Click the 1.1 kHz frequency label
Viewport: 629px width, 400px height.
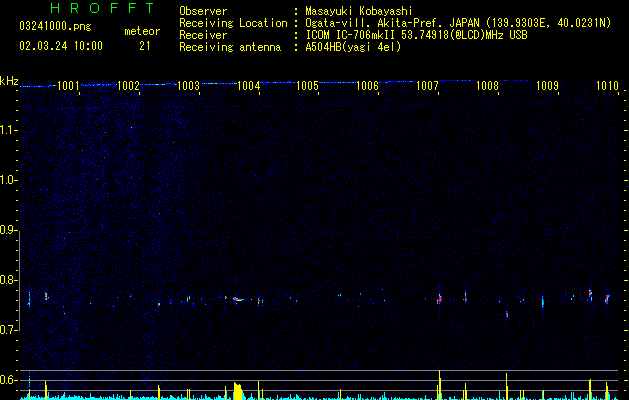point(9,130)
